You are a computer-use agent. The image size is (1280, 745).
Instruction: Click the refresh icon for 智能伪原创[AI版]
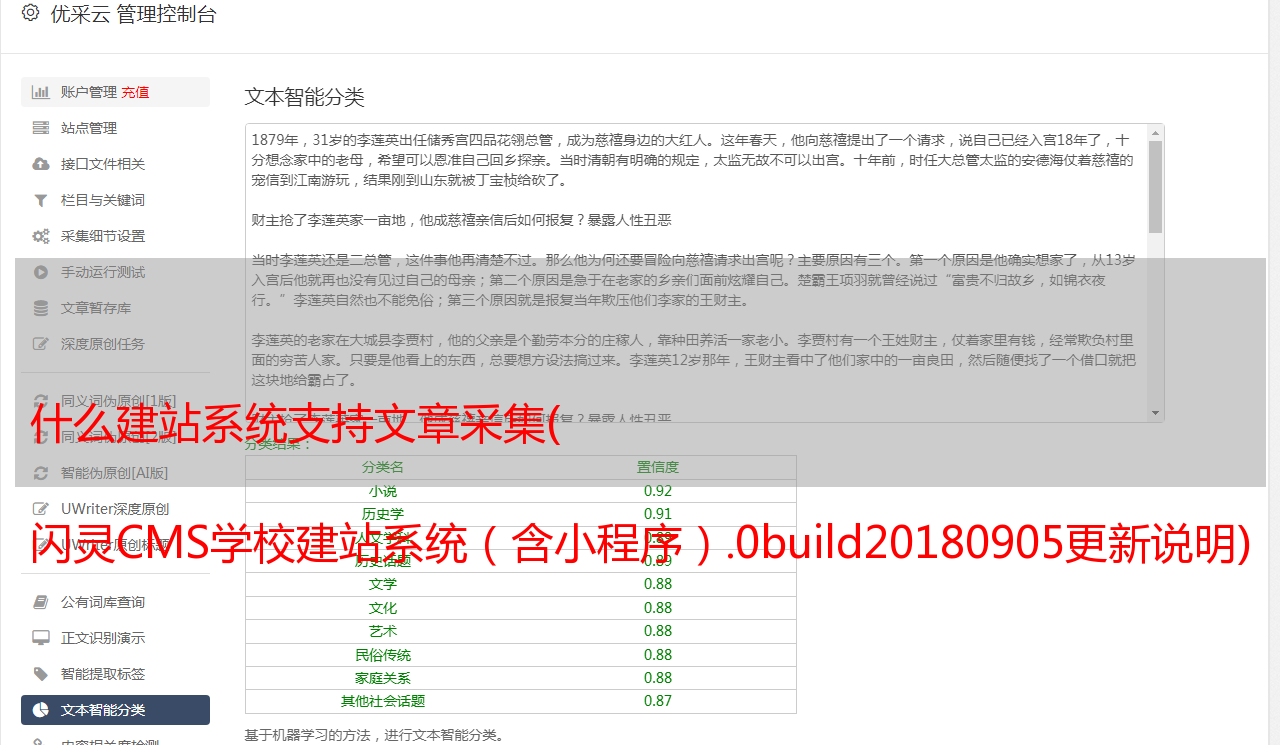point(41,473)
